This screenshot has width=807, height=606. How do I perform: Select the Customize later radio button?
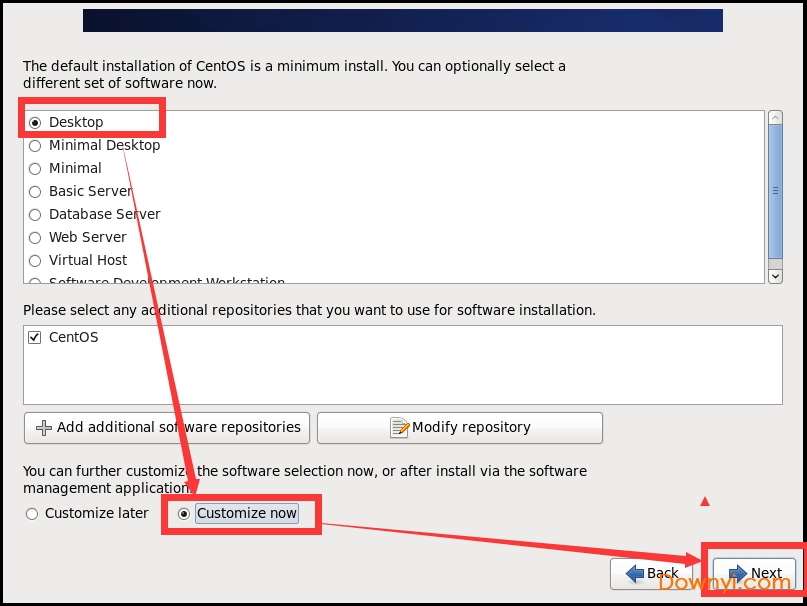coord(32,514)
